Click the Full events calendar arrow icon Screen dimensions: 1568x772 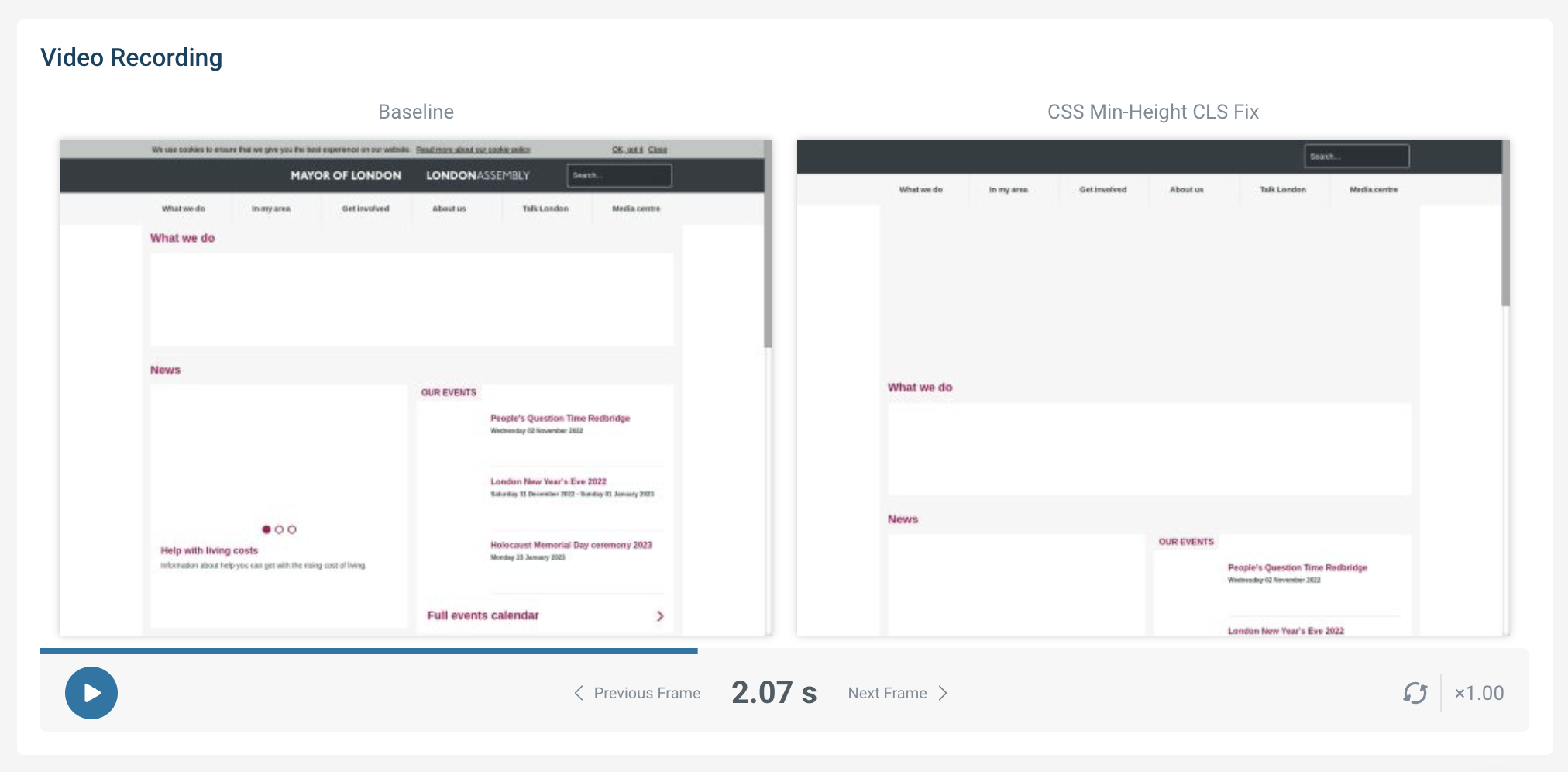(x=660, y=616)
